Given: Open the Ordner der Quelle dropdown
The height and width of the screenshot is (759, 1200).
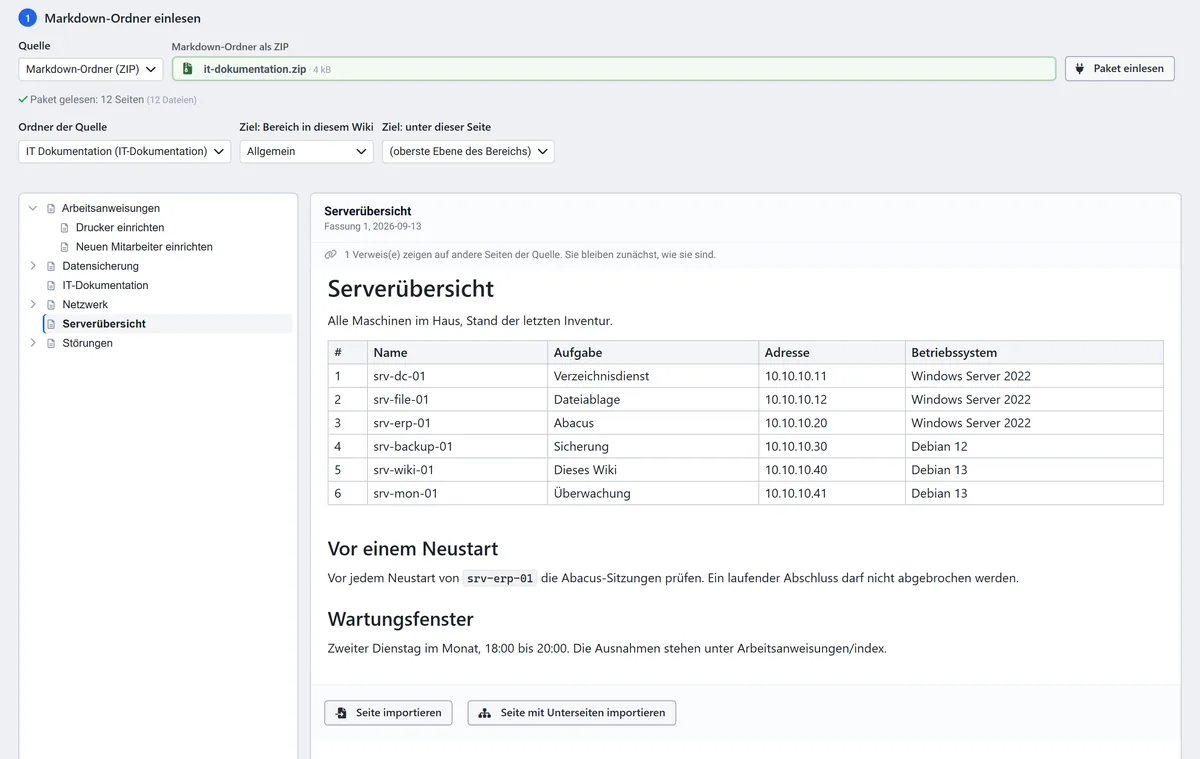Looking at the screenshot, I should click(125, 151).
